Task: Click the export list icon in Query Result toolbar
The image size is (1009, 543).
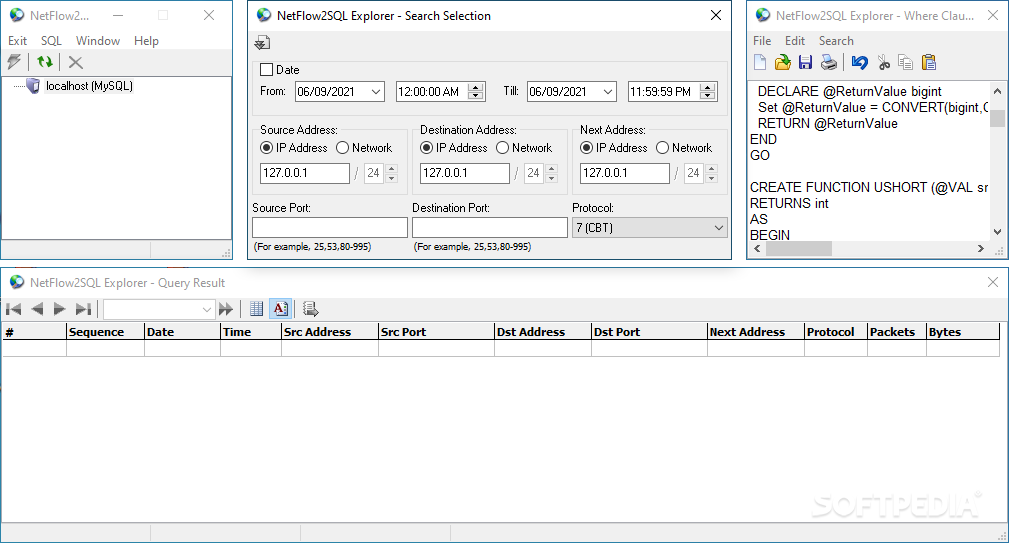Action: coord(310,309)
